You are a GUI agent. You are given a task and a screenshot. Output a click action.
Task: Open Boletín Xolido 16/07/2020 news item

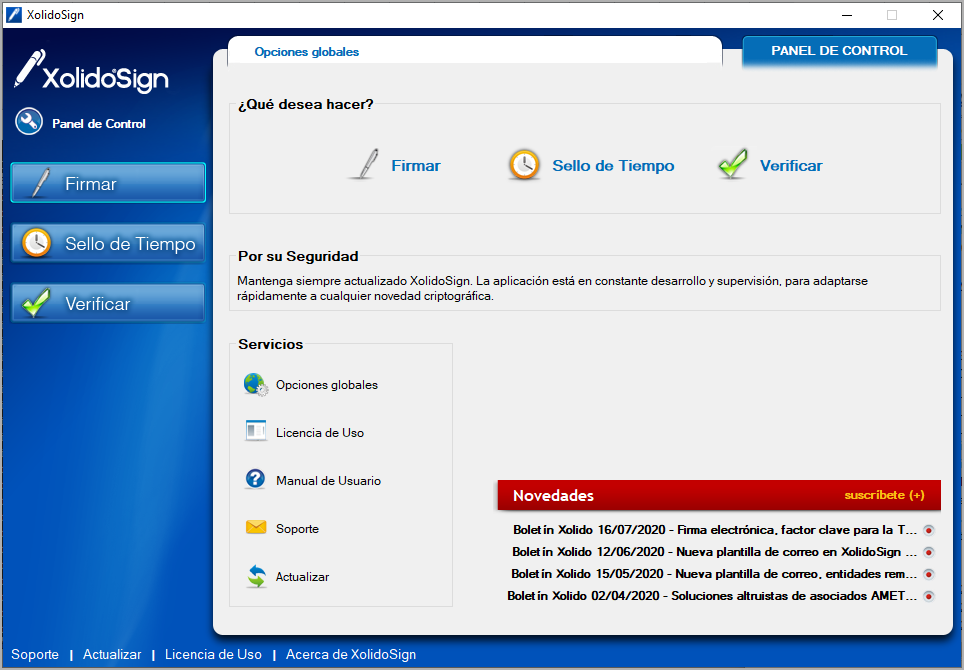[x=714, y=530]
